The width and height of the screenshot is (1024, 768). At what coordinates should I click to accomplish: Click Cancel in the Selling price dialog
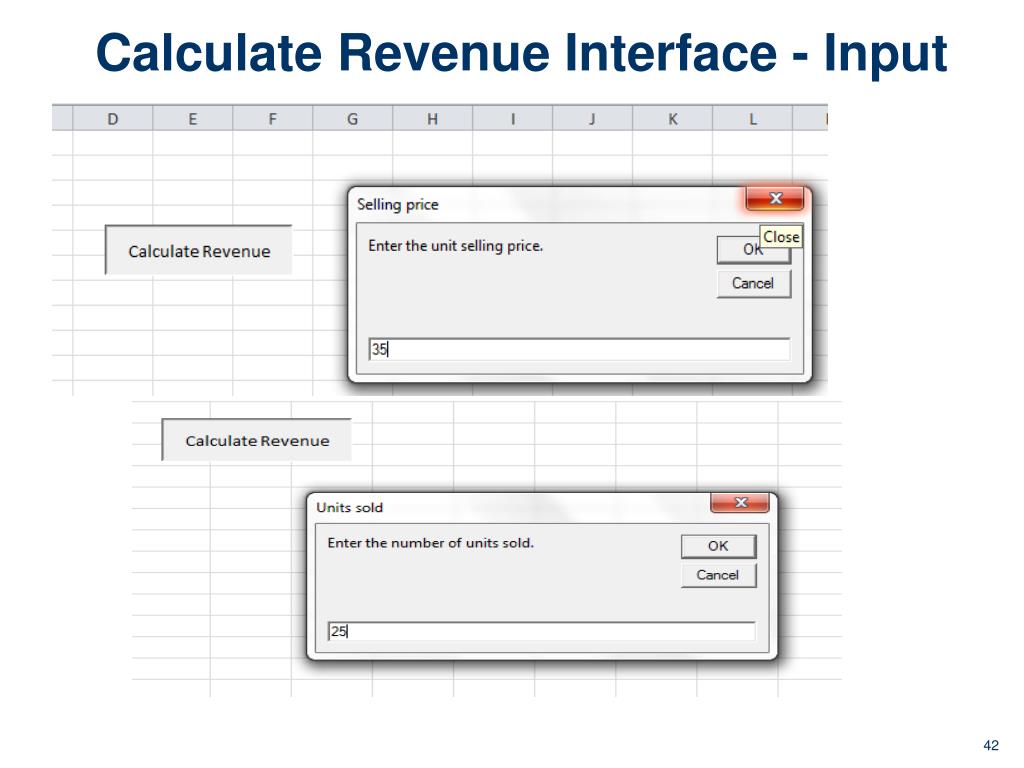click(x=753, y=283)
